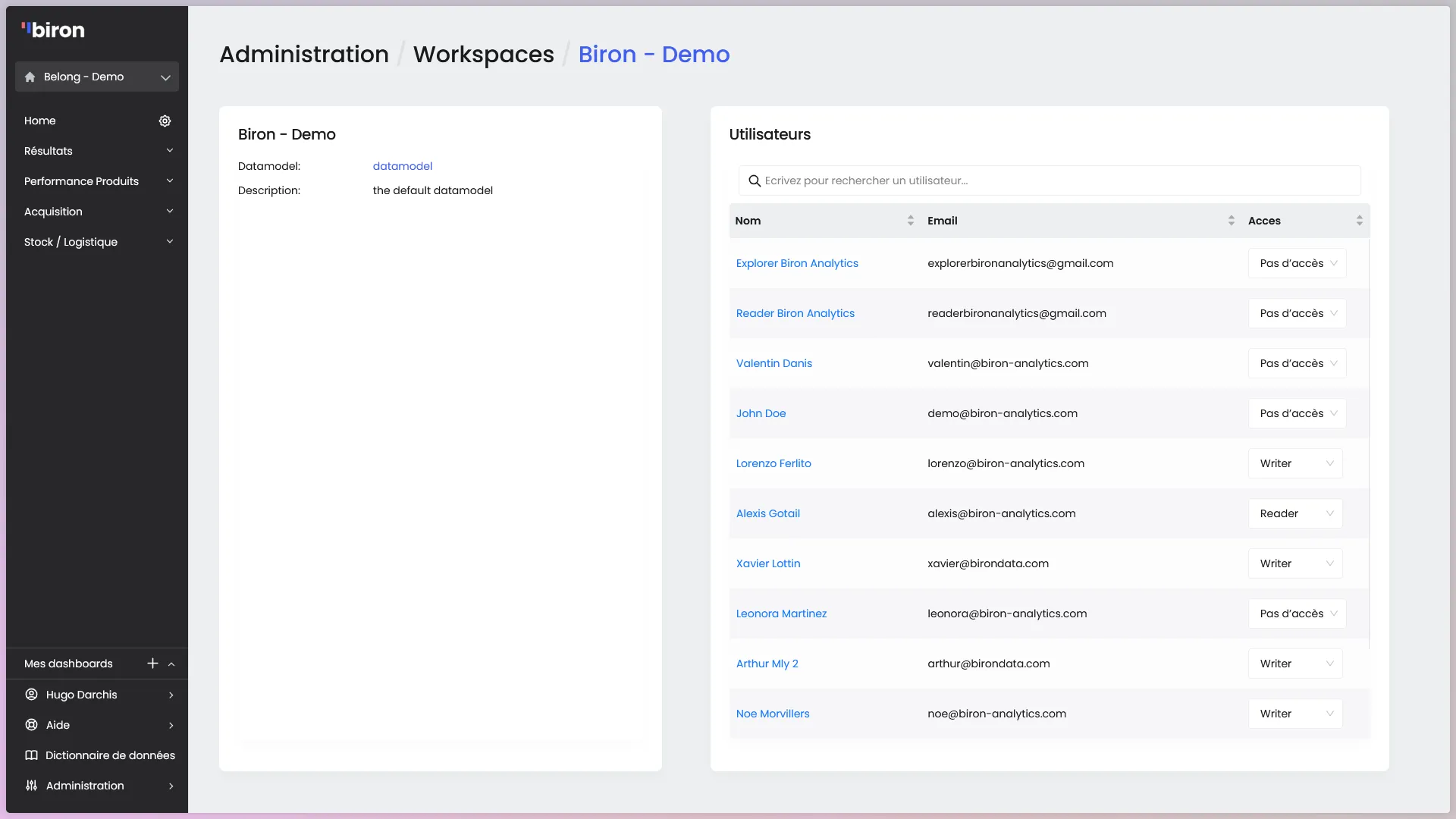The width and height of the screenshot is (1456, 819).
Task: Open the John Doe user link
Action: [x=761, y=413]
